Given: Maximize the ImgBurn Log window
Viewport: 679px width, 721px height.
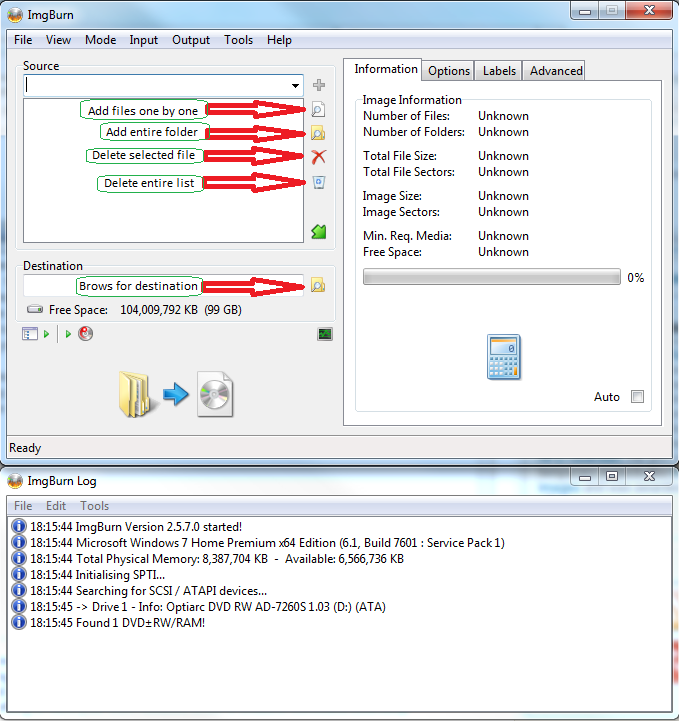Looking at the screenshot, I should tap(611, 477).
